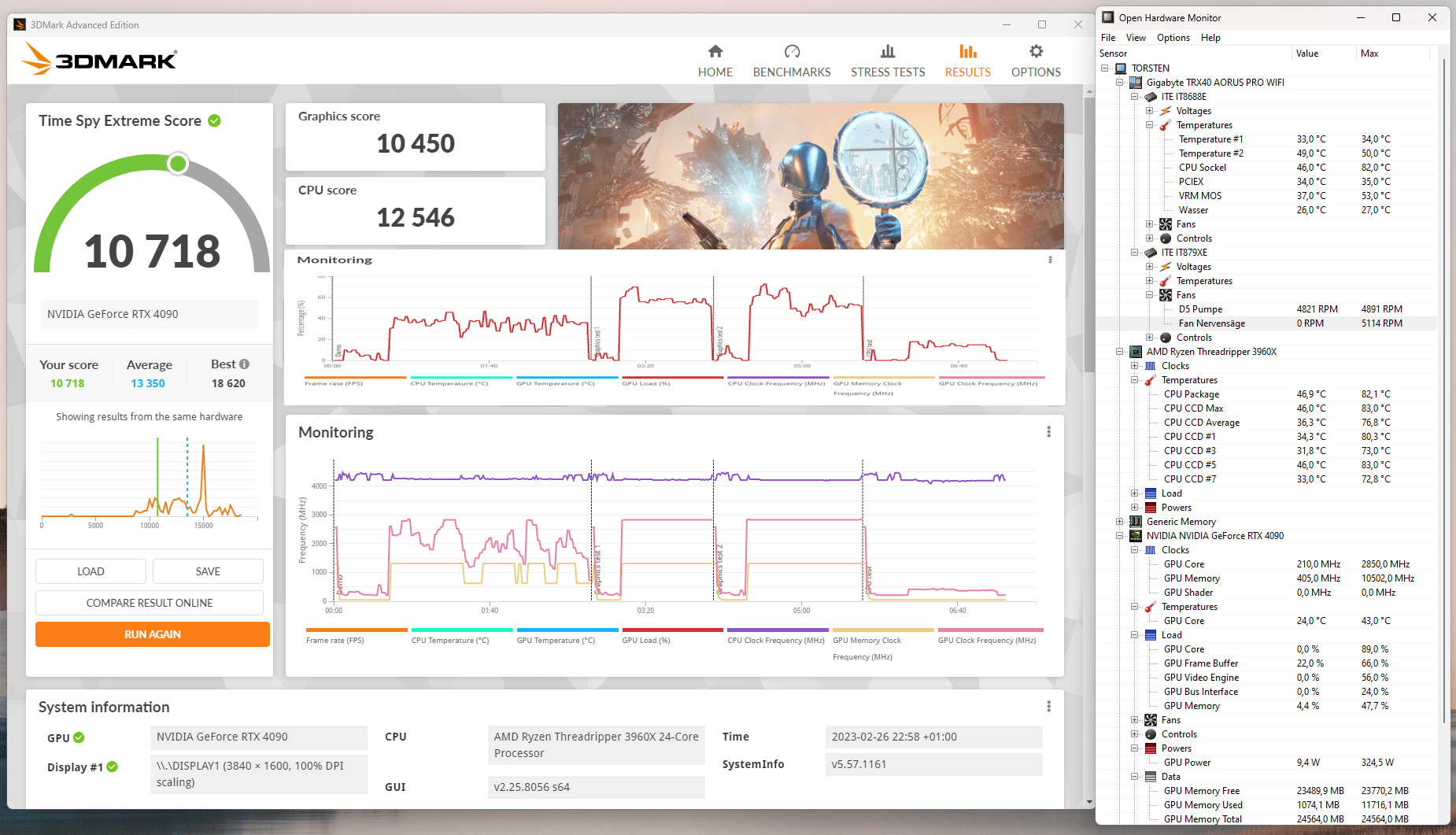Viewport: 1456px width, 835px height.
Task: Click the Fans icon under ITE IT879XE
Action: click(x=1166, y=295)
